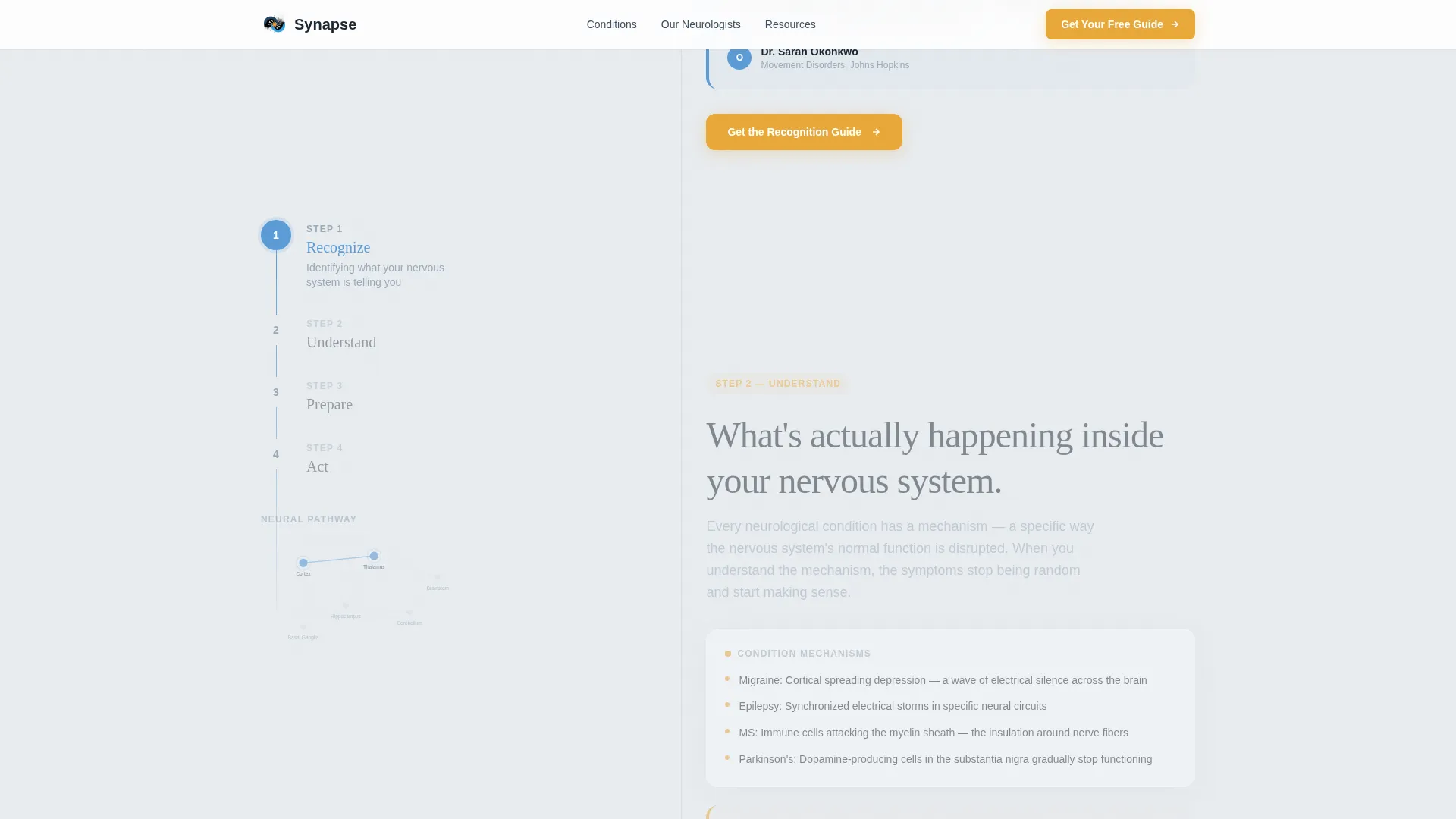Screen dimensions: 1456x819
Task: Jump to the Understand step
Action: point(341,342)
